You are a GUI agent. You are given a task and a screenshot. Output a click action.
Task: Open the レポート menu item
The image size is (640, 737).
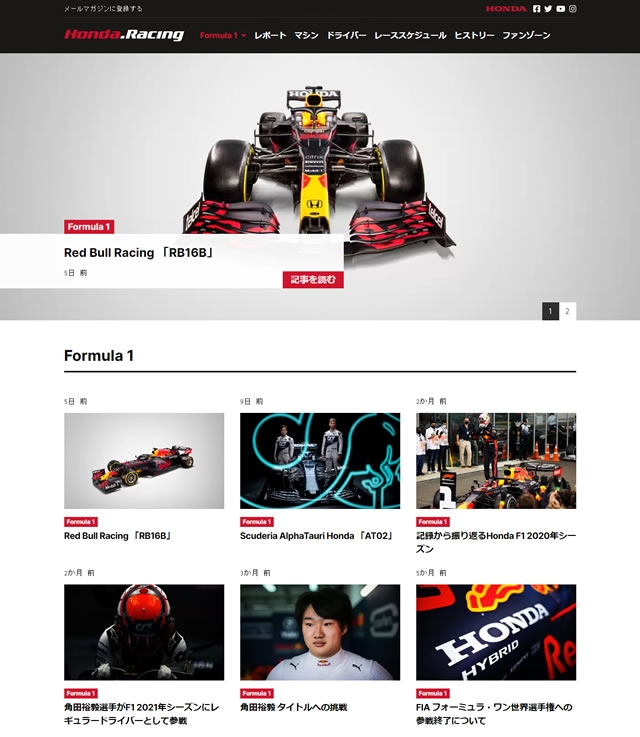[x=270, y=35]
